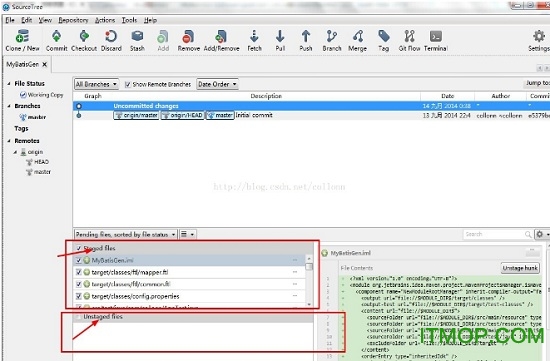Select the Tags sidebar item

pos(21,128)
